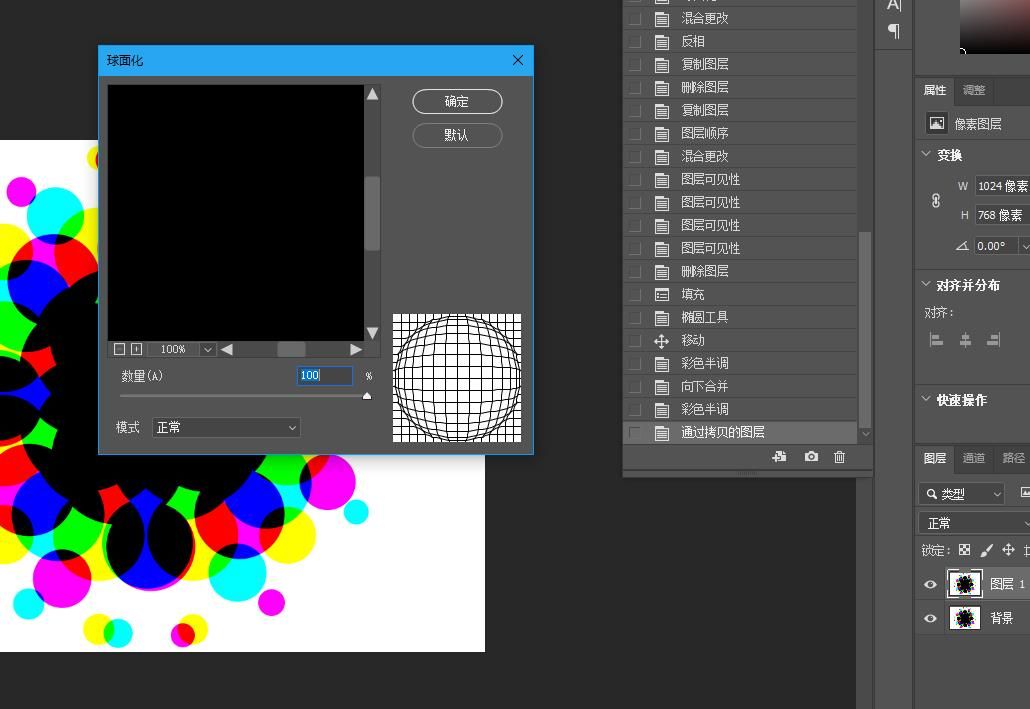1030x709 pixels.
Task: Collapse the 对齐并分布 section
Action: pos(926,284)
